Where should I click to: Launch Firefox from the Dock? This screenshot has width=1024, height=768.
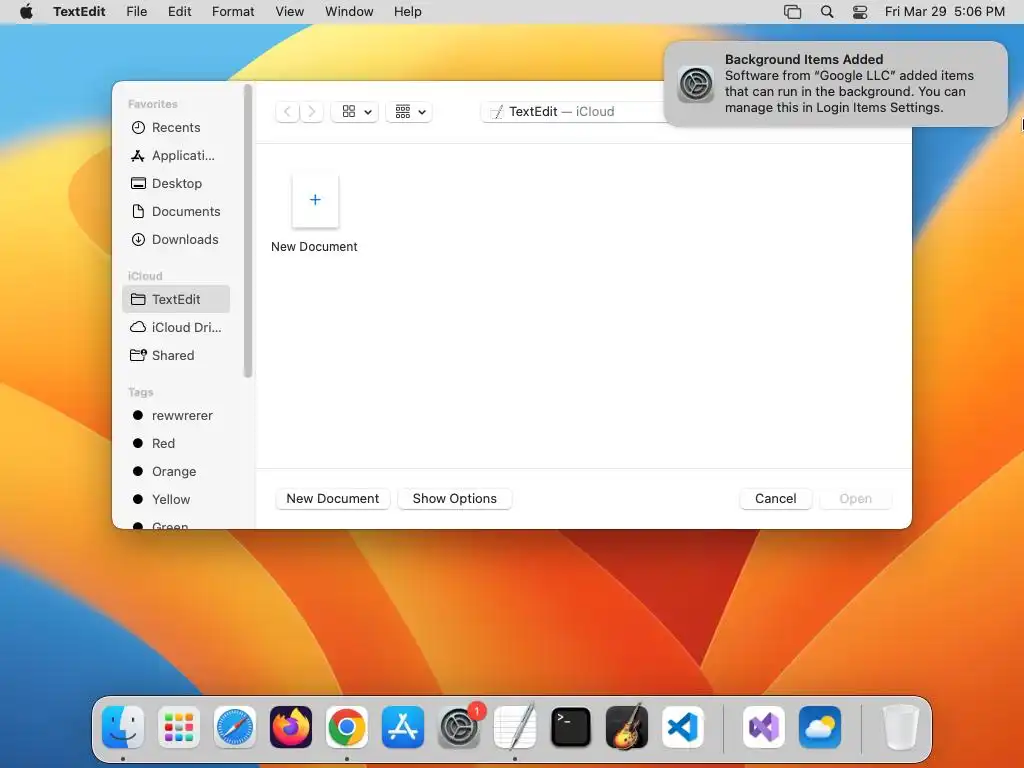coord(291,727)
